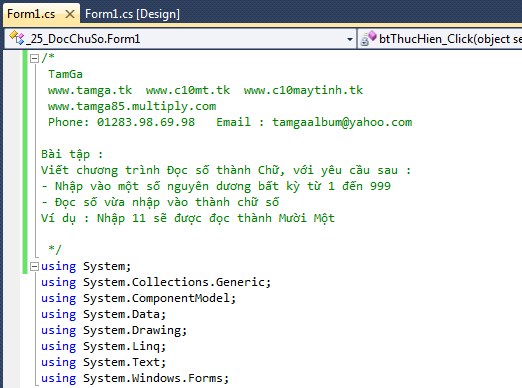Click the 'Bài tập :' comment line

click(x=72, y=154)
